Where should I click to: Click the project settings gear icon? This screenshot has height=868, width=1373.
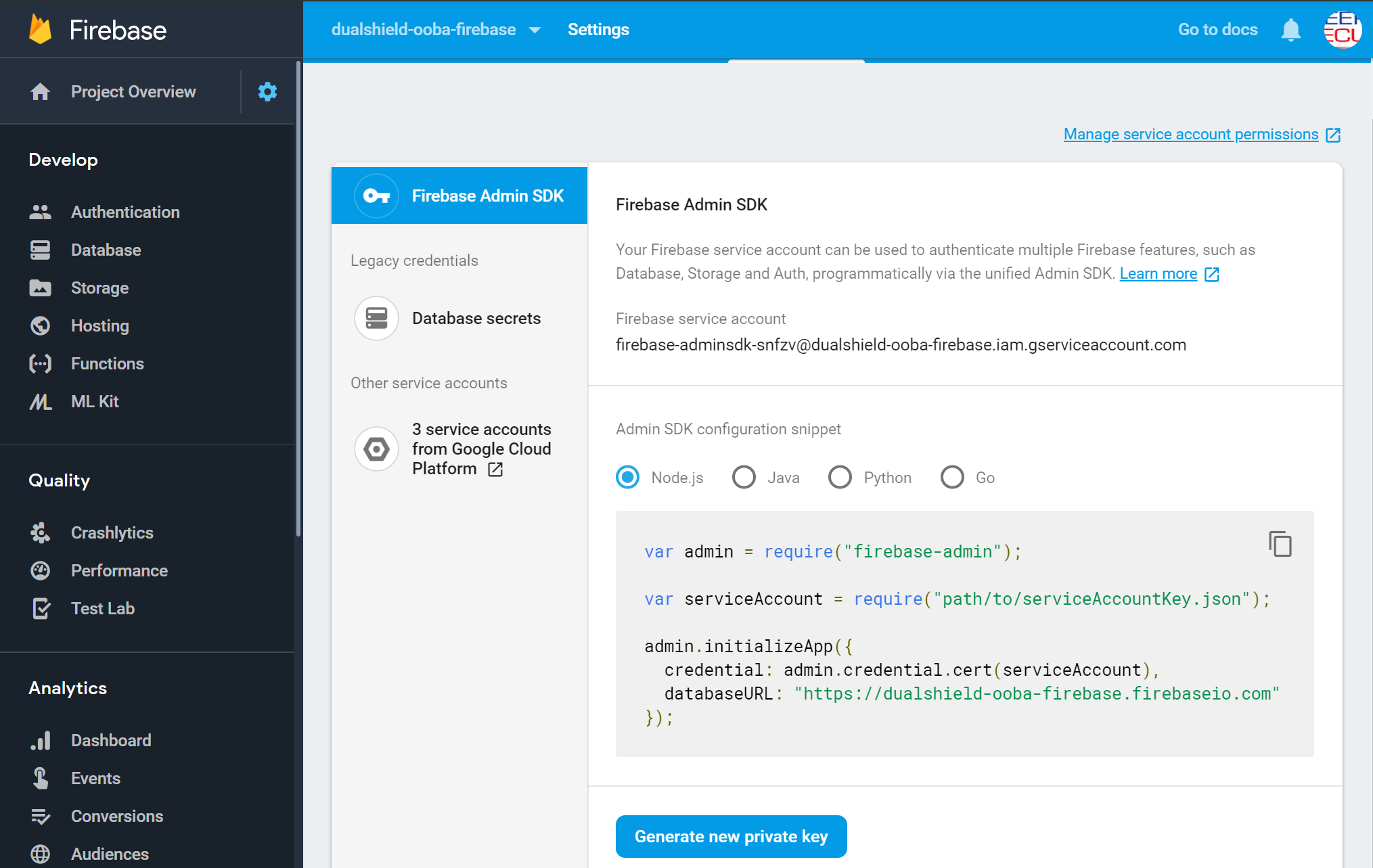tap(267, 91)
